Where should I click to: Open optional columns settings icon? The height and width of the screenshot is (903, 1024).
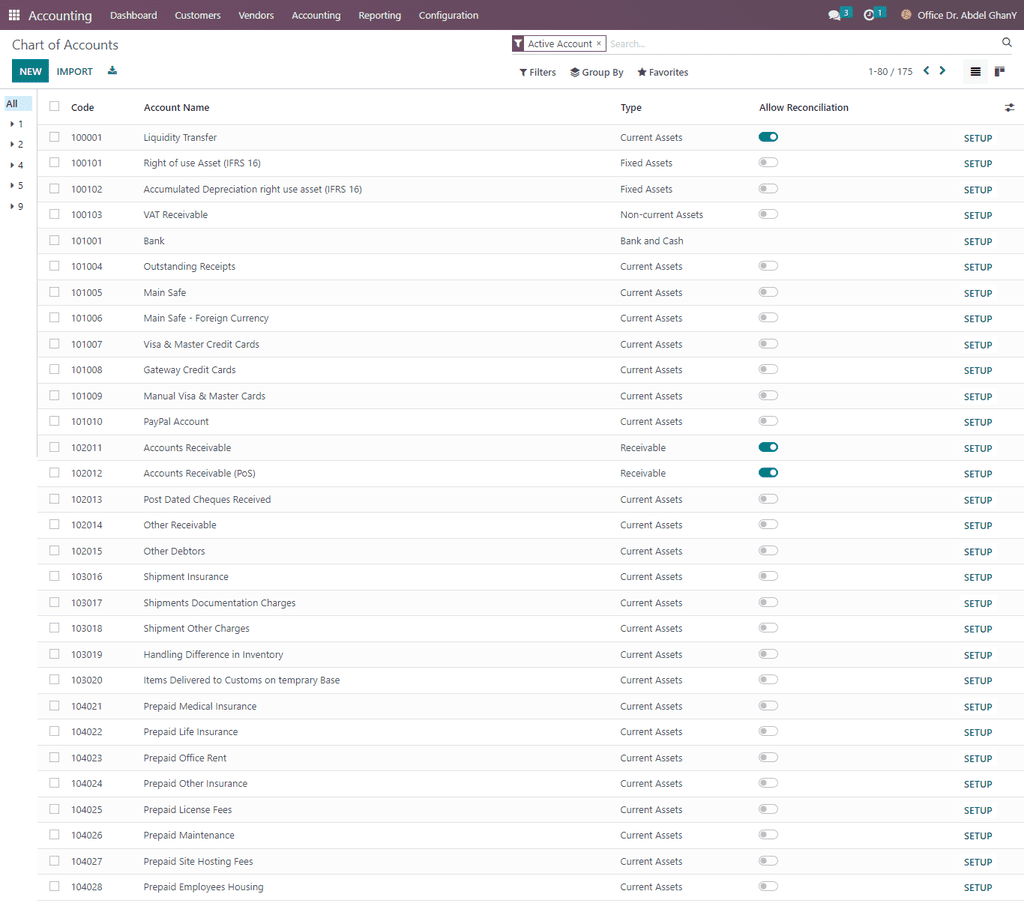pyautogui.click(x=1009, y=108)
